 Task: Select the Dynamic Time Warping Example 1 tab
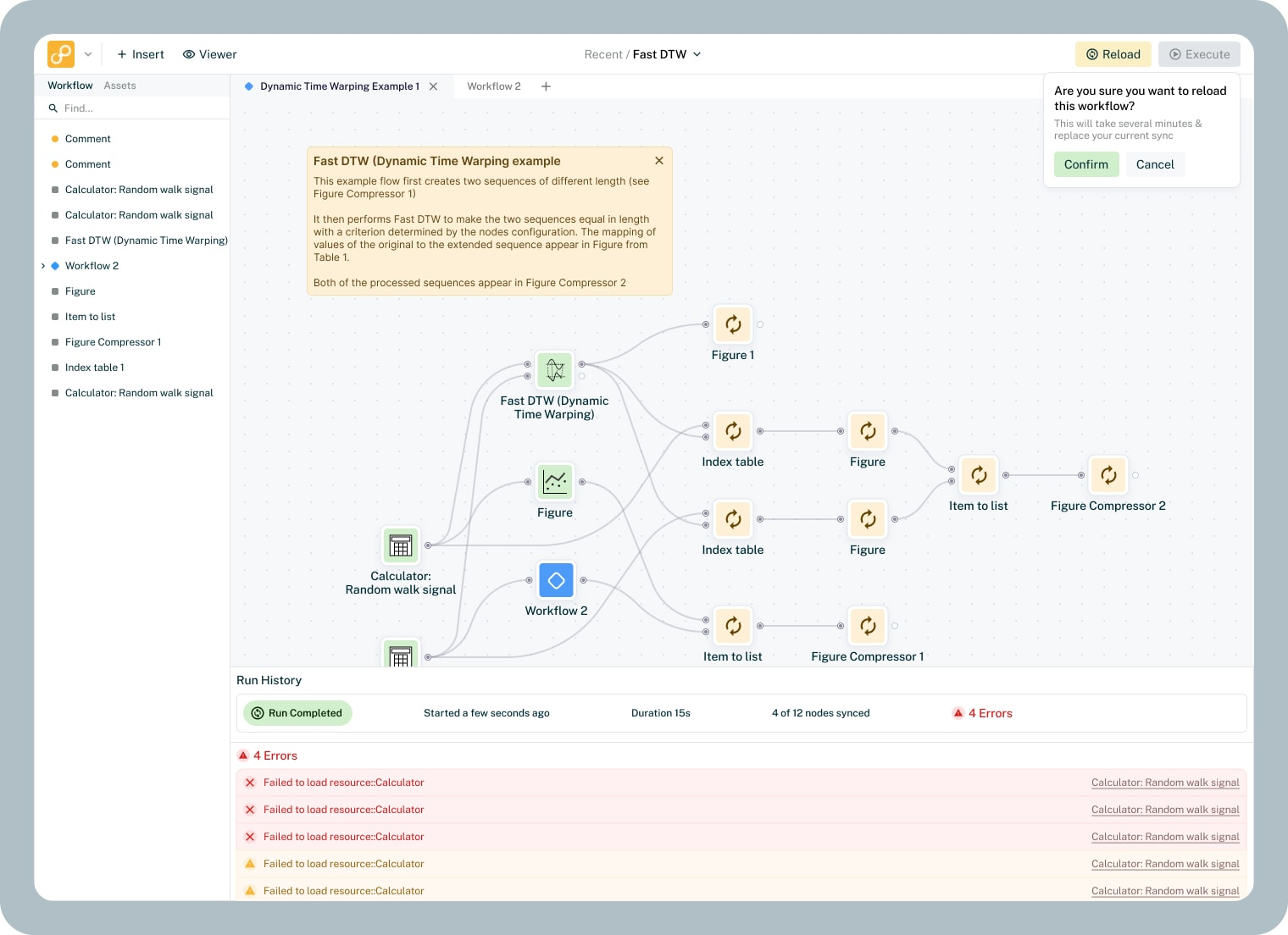339,86
